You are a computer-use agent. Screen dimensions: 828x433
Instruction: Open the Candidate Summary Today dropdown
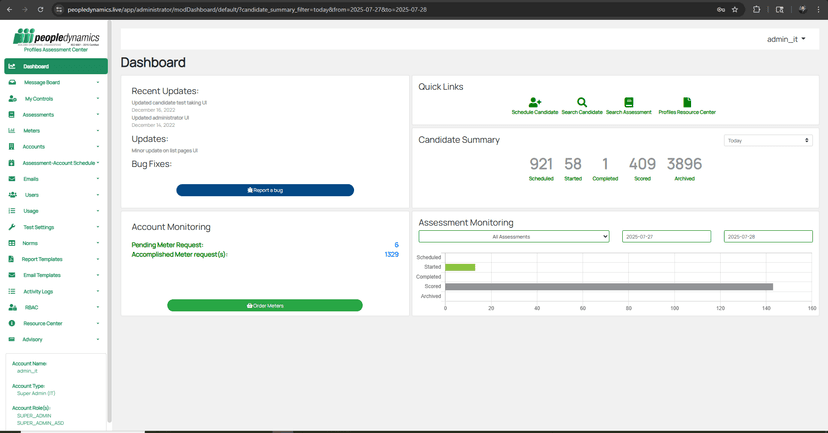click(x=768, y=140)
